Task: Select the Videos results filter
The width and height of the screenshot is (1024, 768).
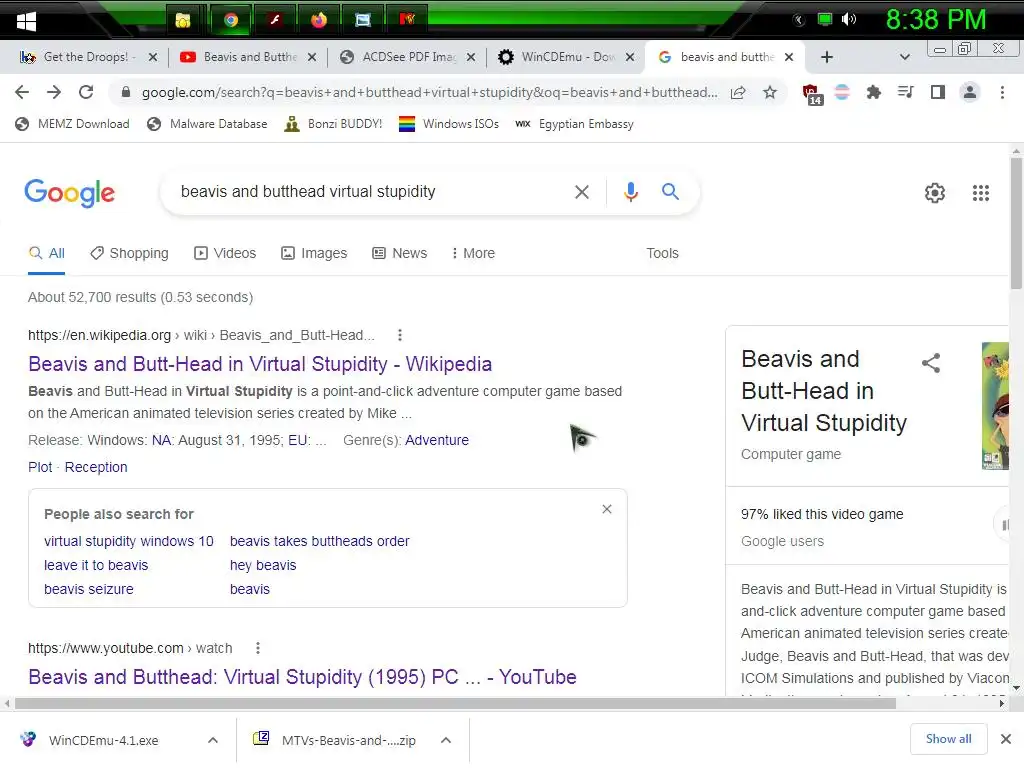Action: [225, 253]
